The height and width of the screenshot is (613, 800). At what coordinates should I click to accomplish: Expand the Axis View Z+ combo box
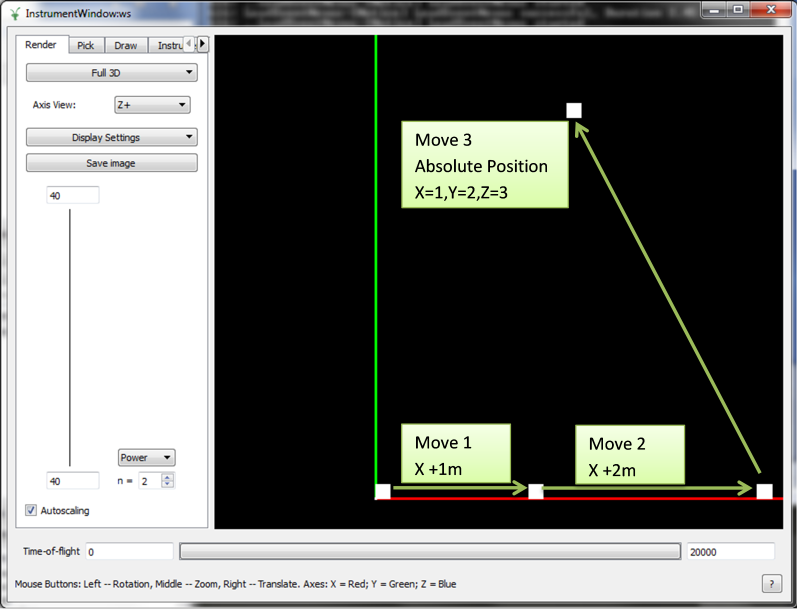pyautogui.click(x=152, y=105)
